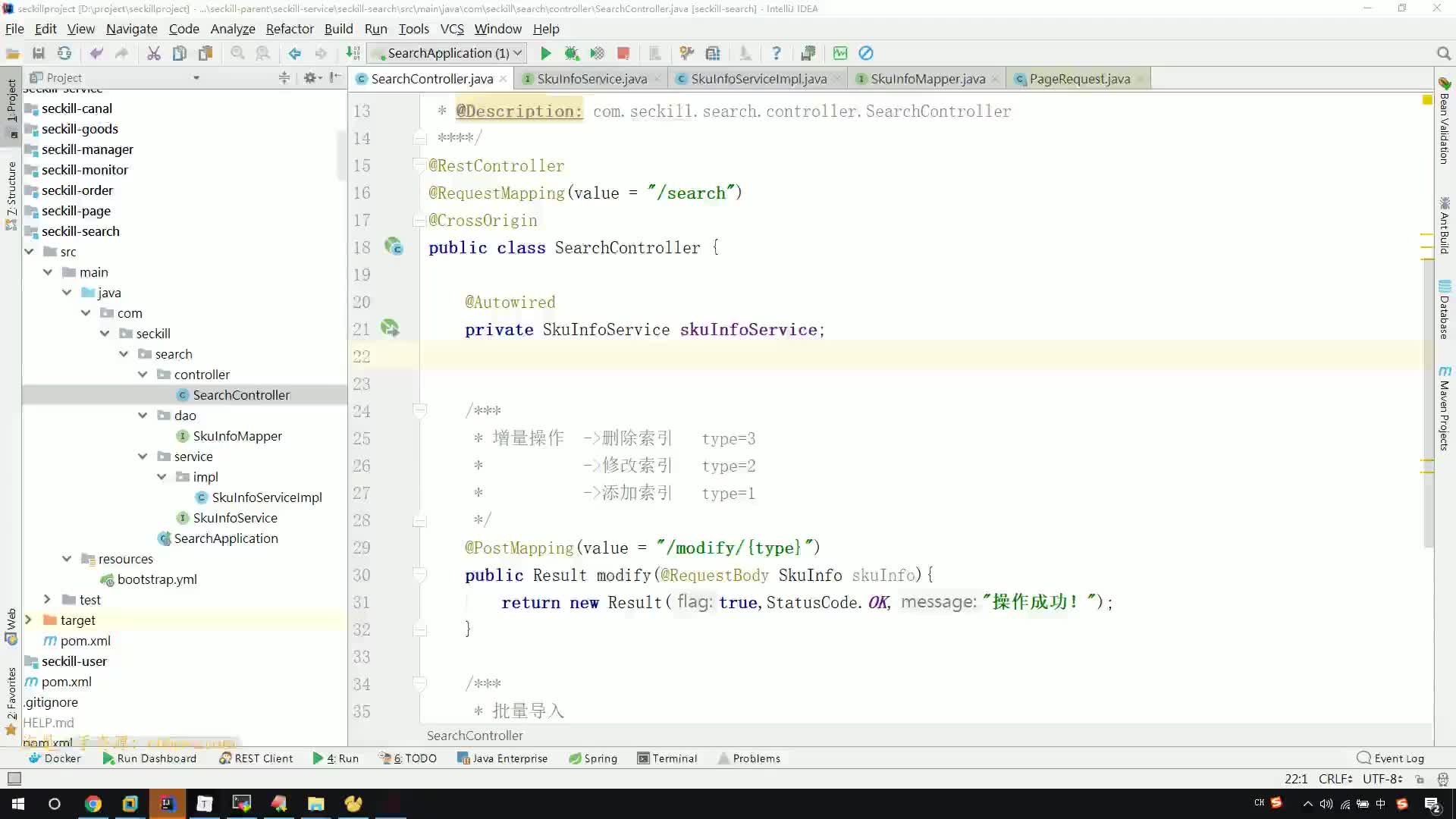Toggle the Problems panel view
This screenshot has height=819, width=1456.
pyautogui.click(x=757, y=758)
